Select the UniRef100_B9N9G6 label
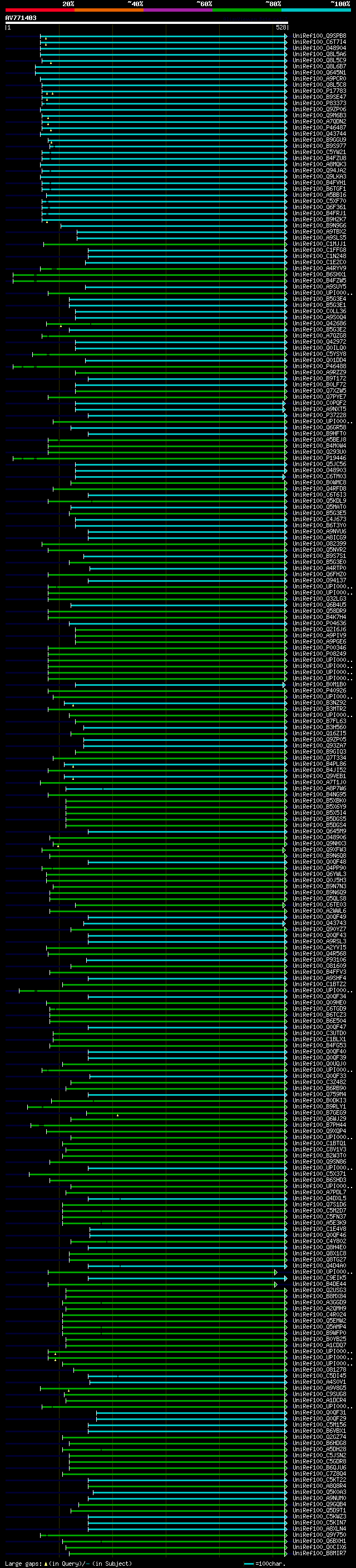The height and width of the screenshot is (1568, 356). (319, 225)
